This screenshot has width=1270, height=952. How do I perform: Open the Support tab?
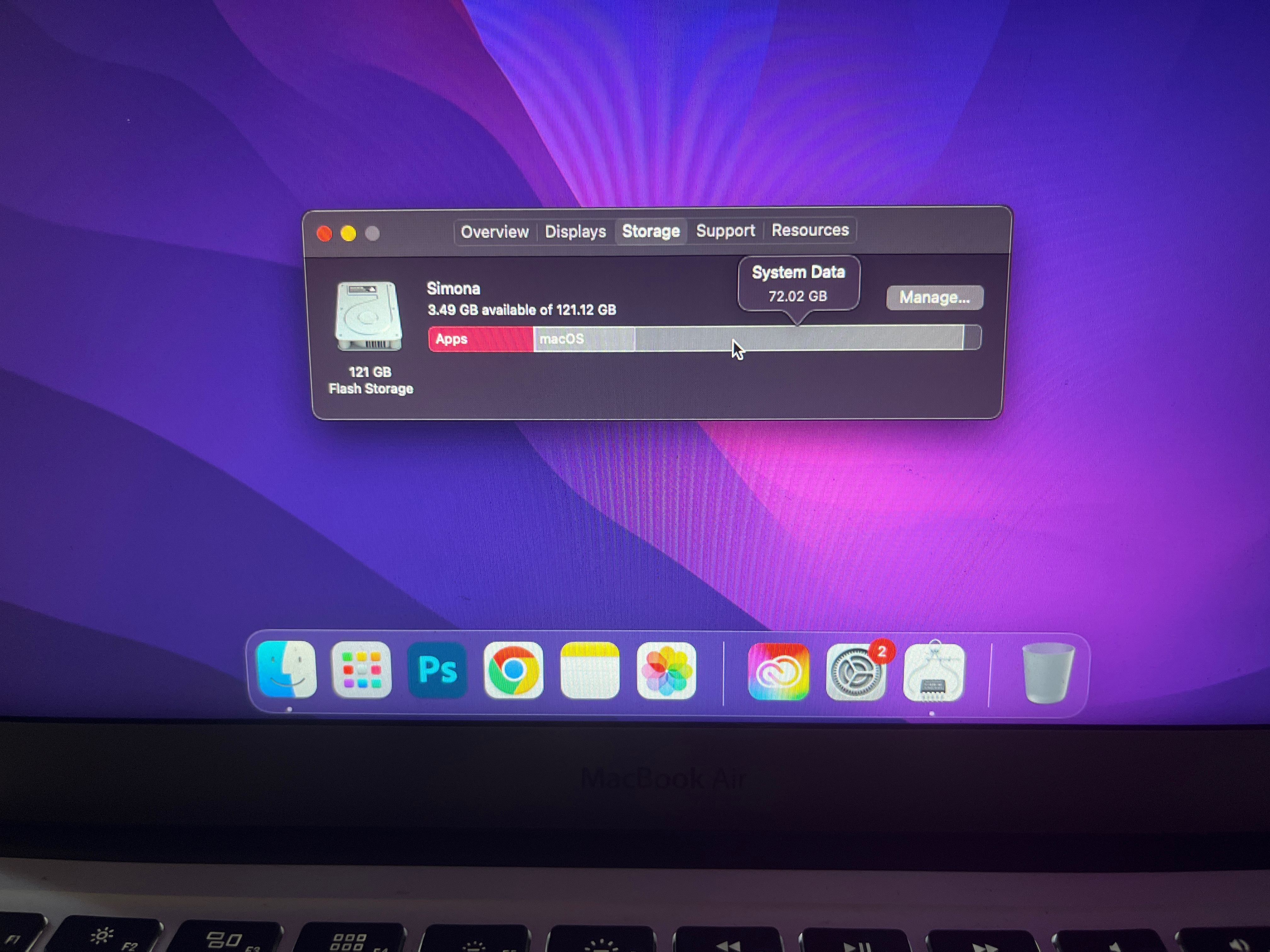pos(725,231)
